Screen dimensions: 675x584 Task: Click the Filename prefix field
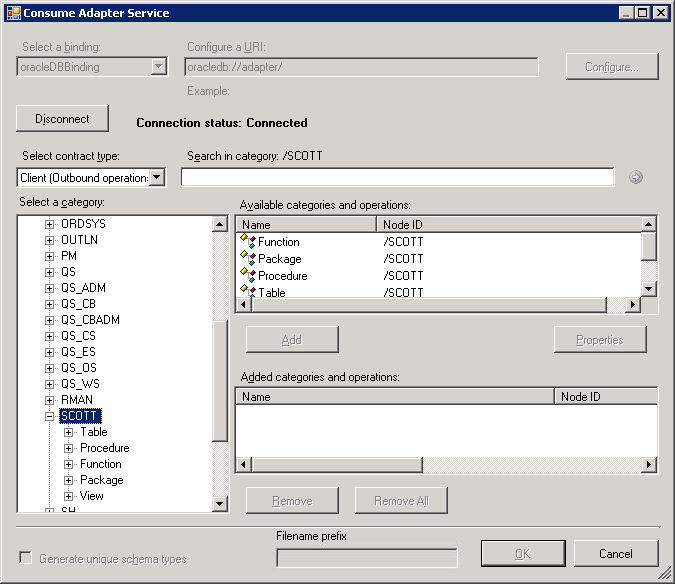pyautogui.click(x=367, y=558)
